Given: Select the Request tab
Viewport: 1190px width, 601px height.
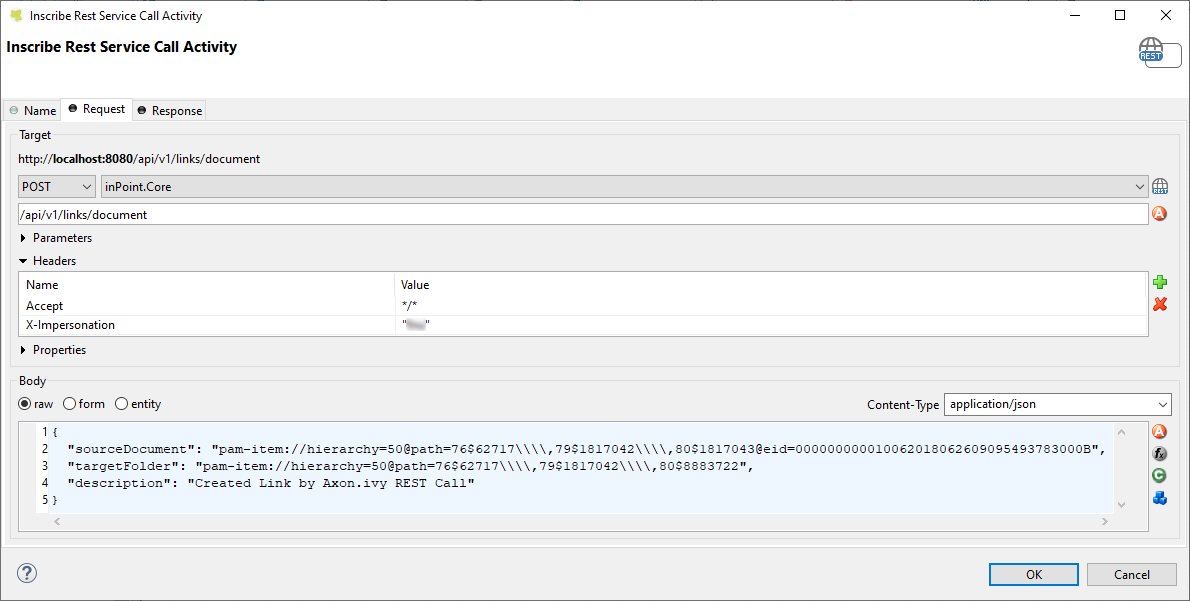Looking at the screenshot, I should [96, 109].
